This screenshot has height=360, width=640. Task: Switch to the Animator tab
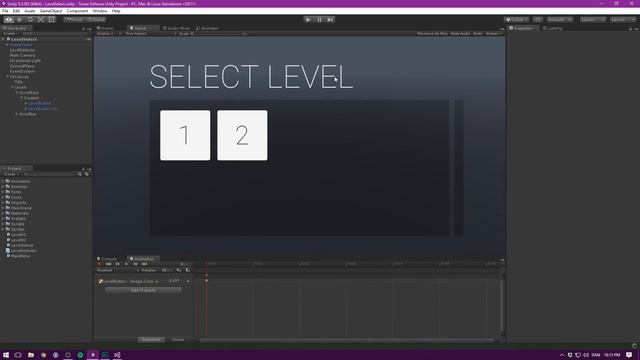tap(207, 28)
